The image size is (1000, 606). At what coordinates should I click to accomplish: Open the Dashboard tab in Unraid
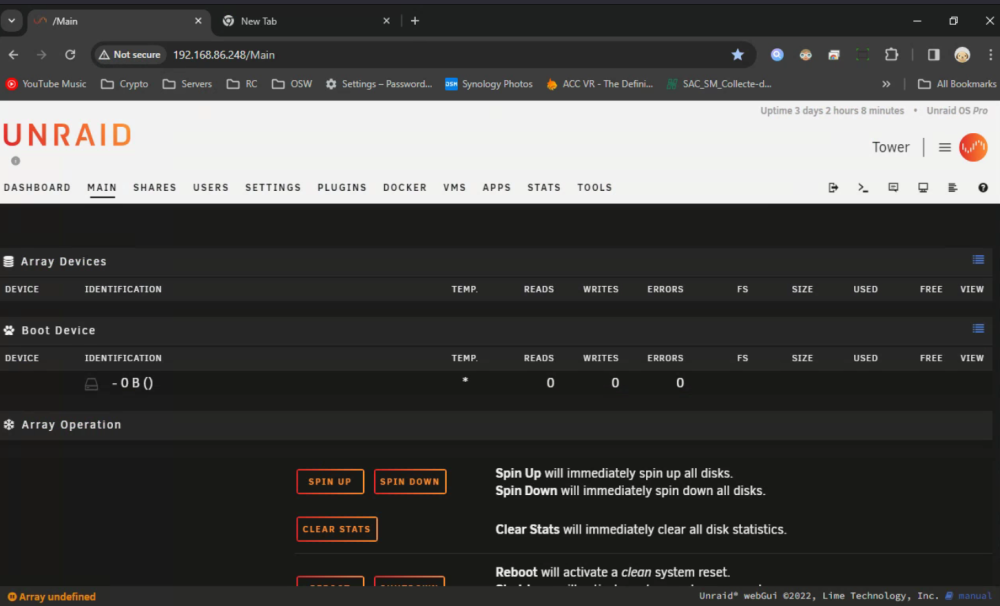[37, 188]
